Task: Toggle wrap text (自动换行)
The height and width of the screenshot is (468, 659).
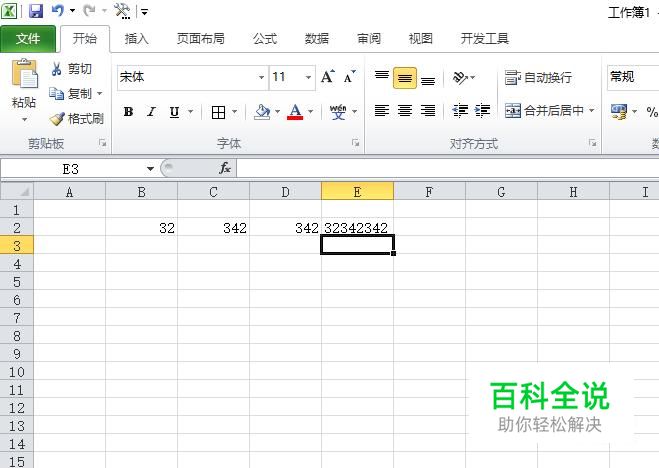Action: [x=538, y=78]
